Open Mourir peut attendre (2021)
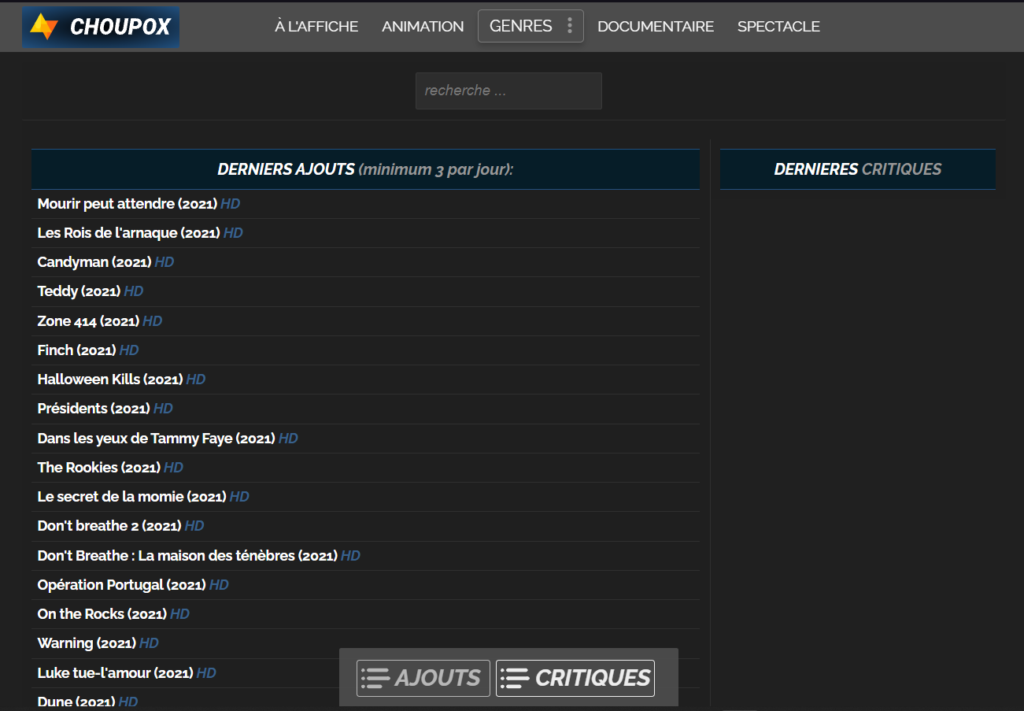Image resolution: width=1024 pixels, height=711 pixels. pos(138,204)
